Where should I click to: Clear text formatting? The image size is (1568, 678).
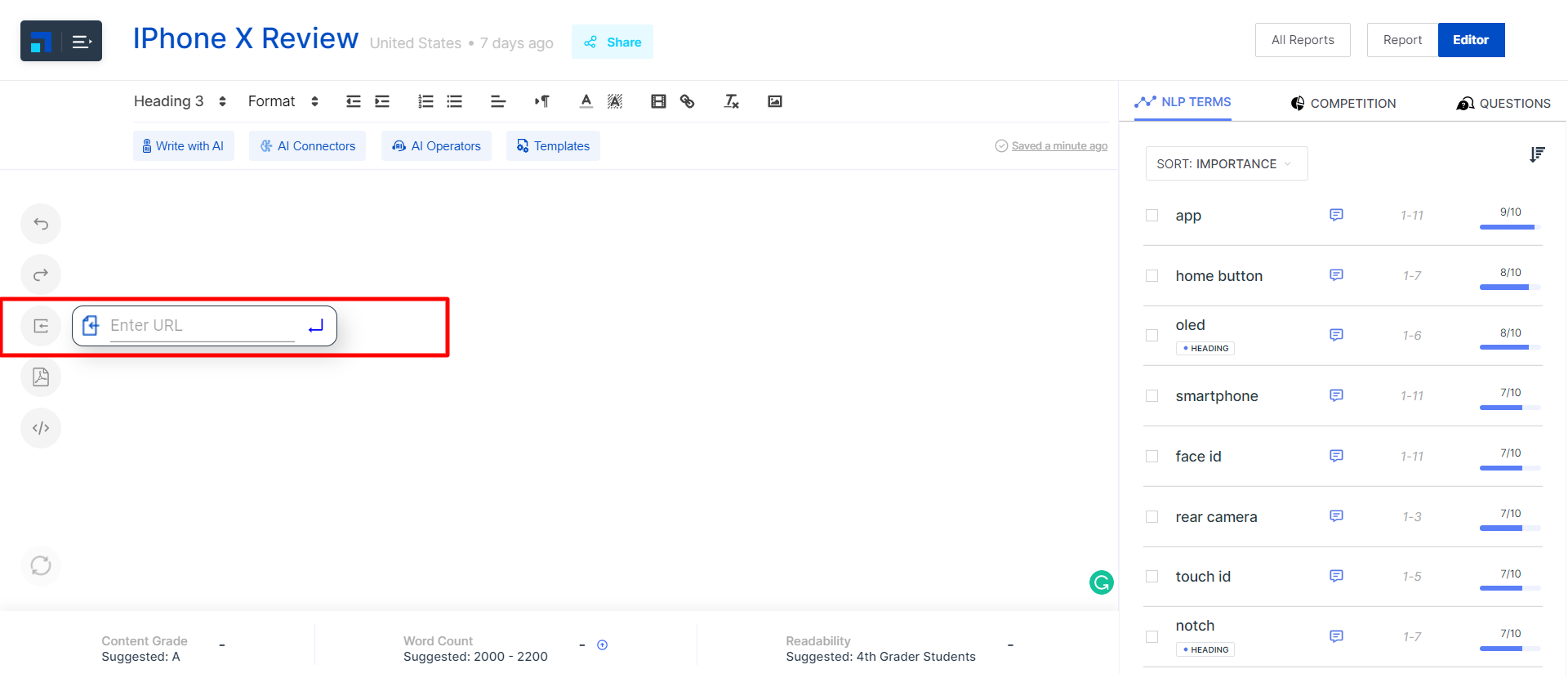[x=732, y=101]
